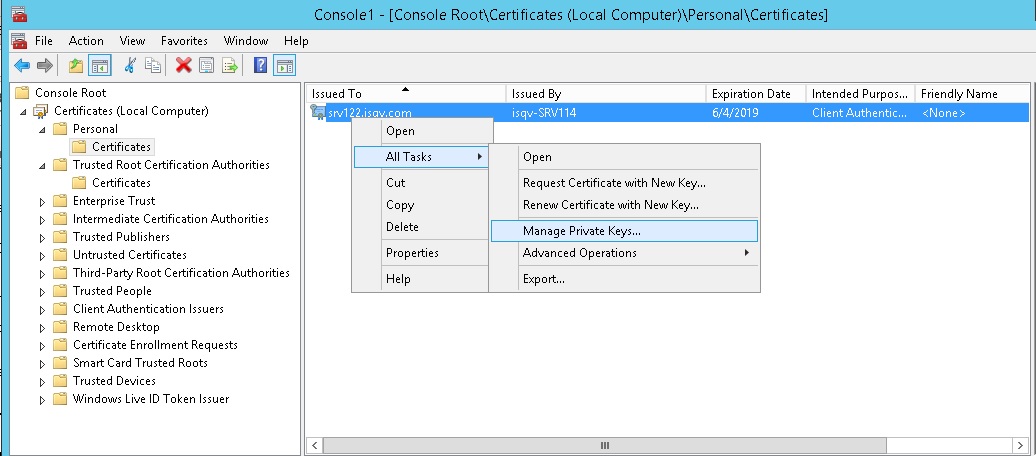Click the Back arrow toolbar icon

[22, 66]
